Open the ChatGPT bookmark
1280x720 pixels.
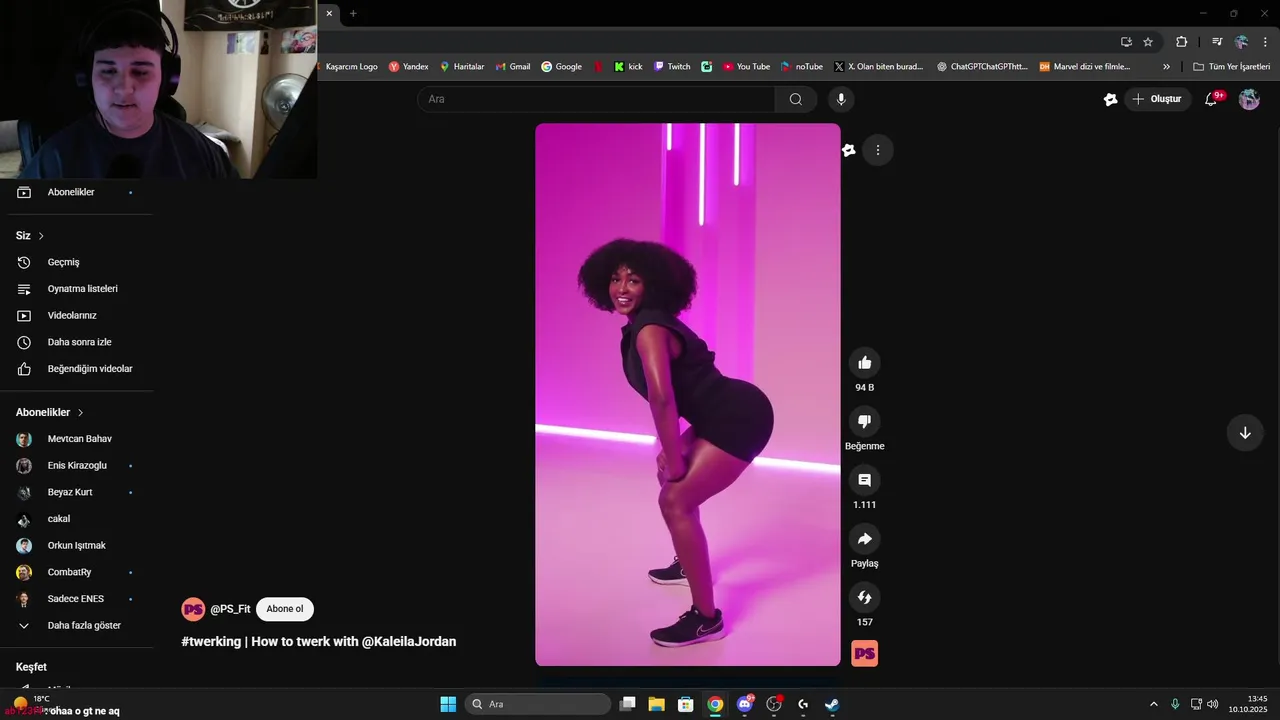click(982, 67)
